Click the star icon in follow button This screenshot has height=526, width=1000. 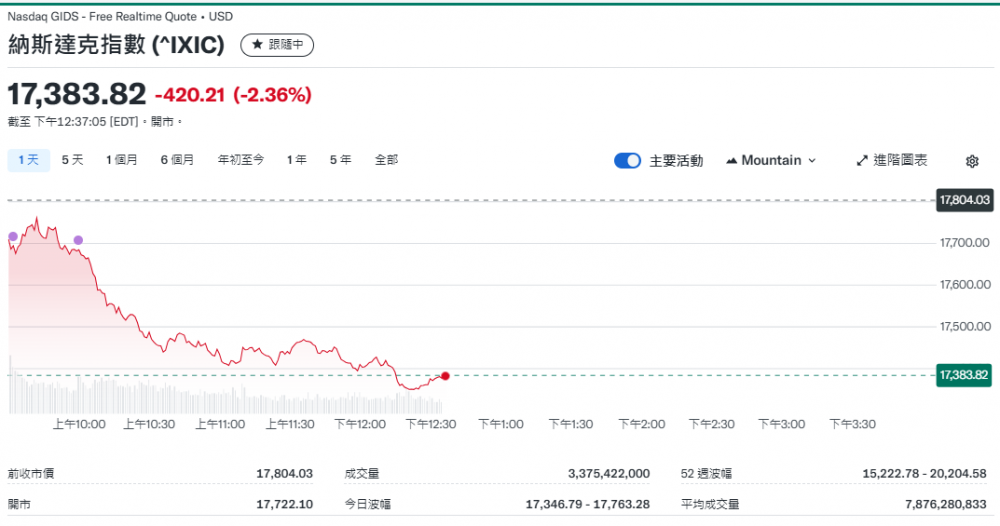click(x=258, y=45)
